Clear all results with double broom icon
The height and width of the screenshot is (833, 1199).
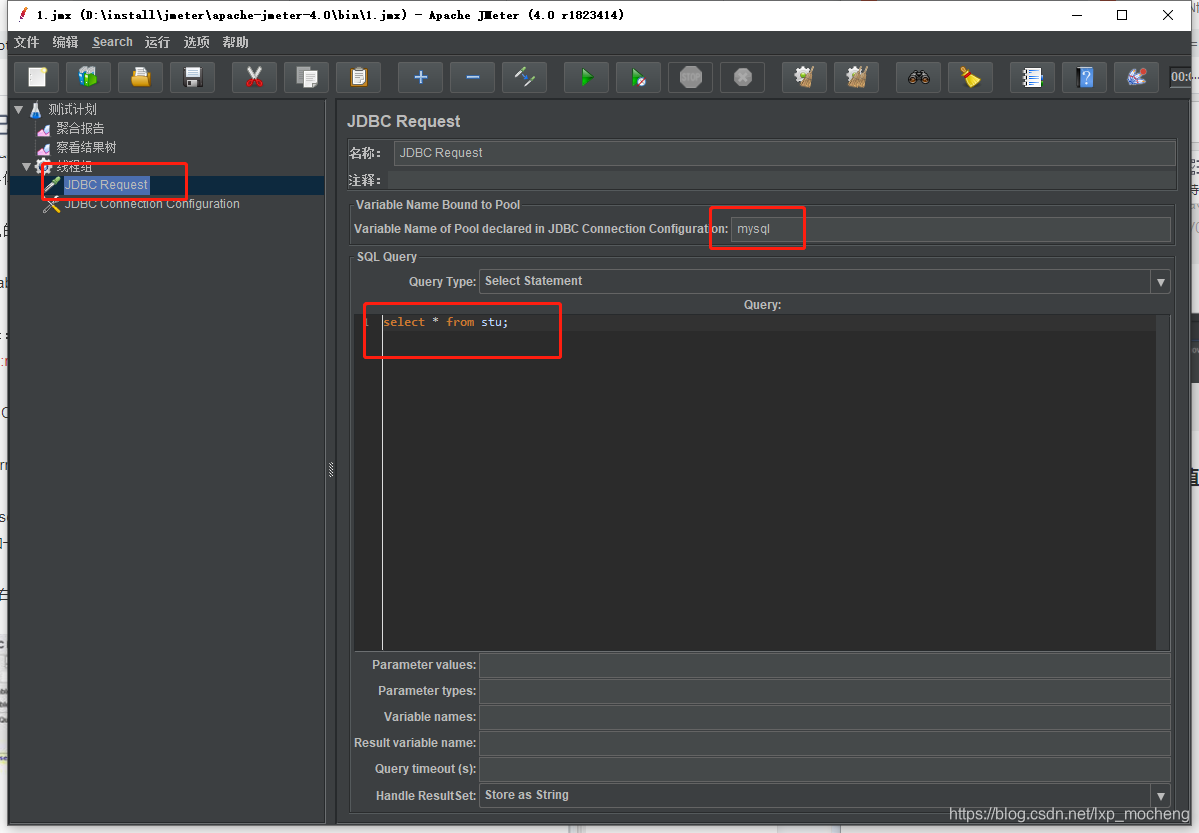[856, 77]
